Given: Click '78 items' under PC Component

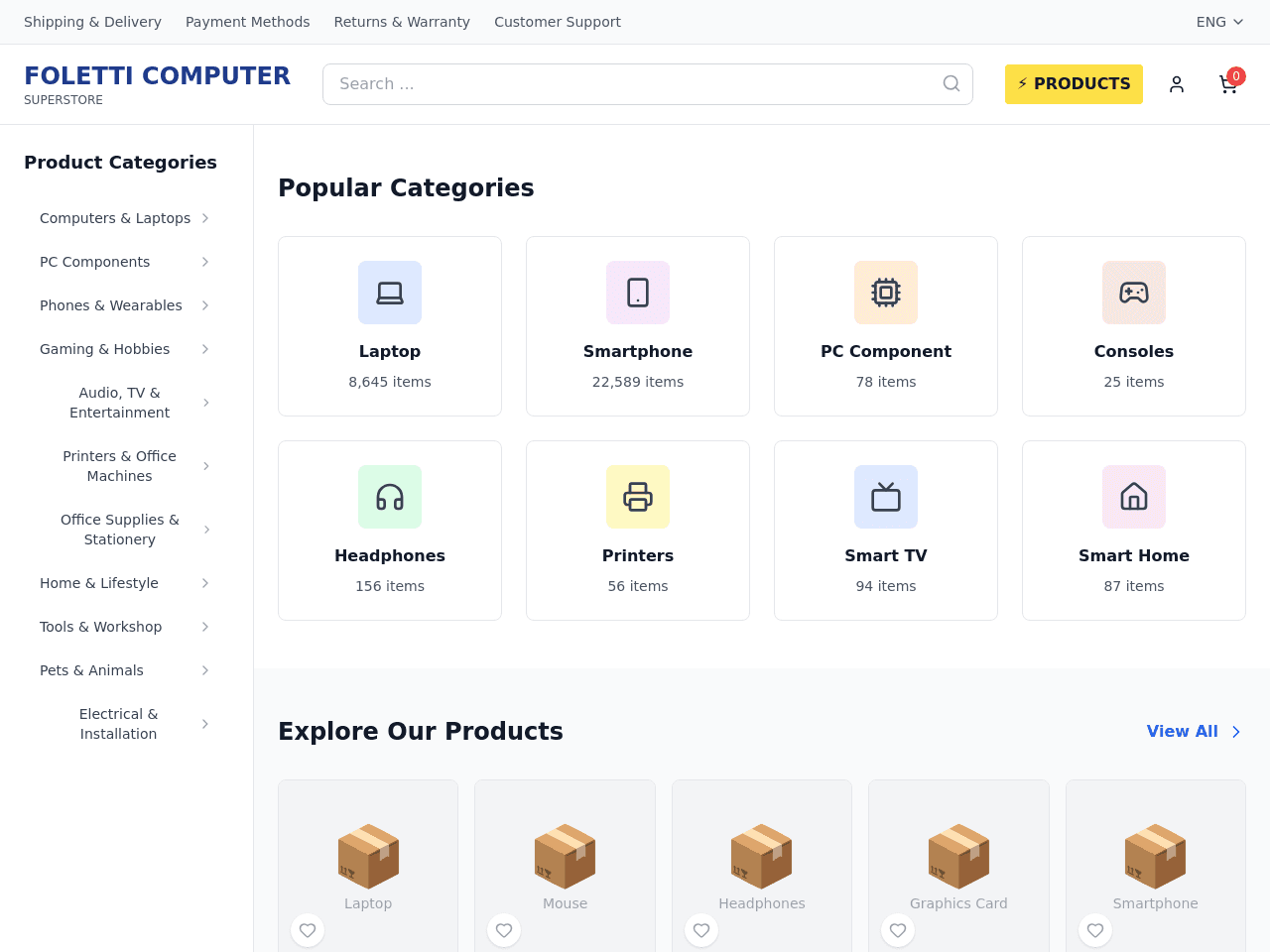Looking at the screenshot, I should [x=886, y=382].
